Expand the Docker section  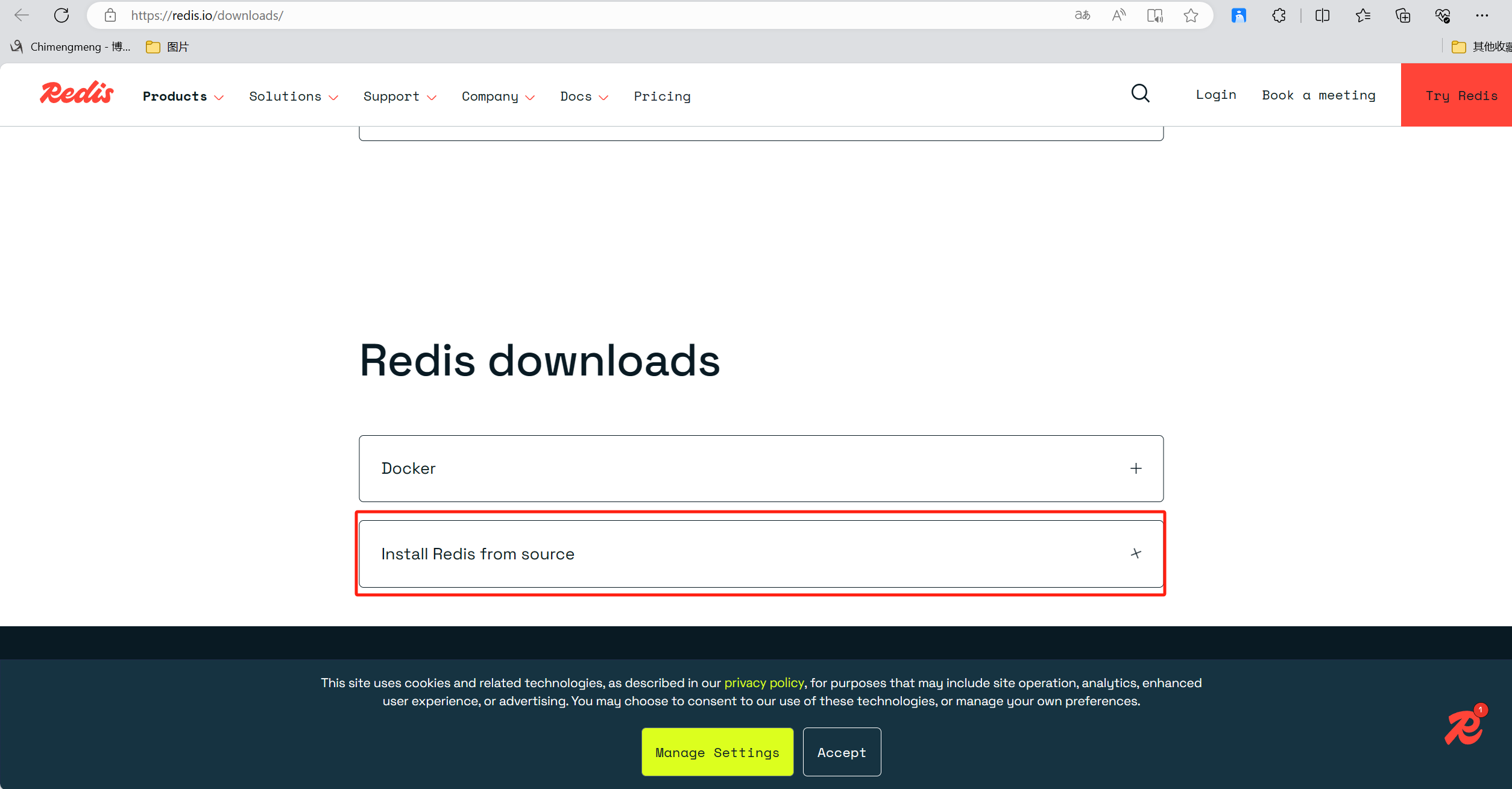pyautogui.click(x=761, y=468)
